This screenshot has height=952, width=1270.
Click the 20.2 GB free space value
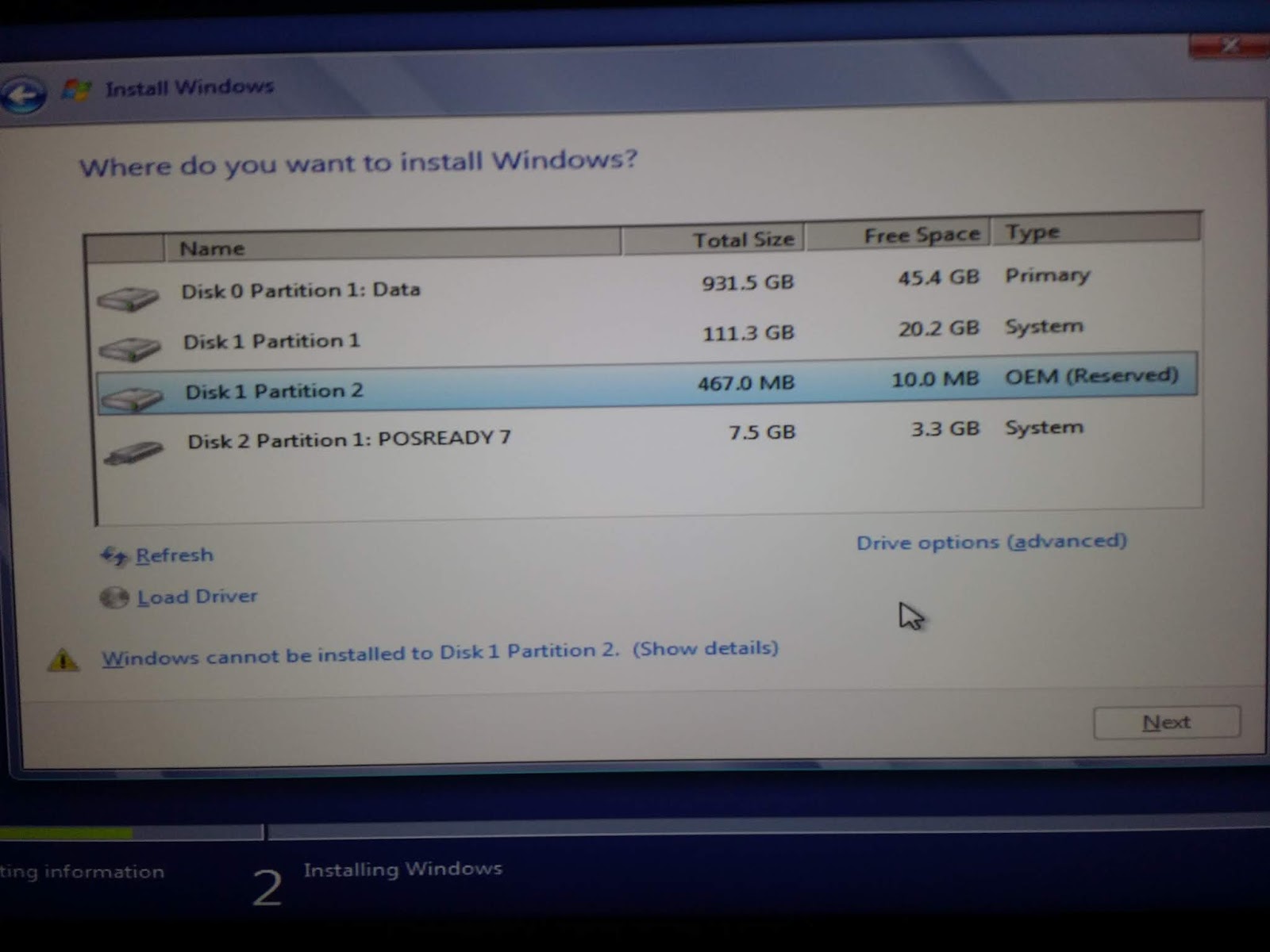point(939,328)
